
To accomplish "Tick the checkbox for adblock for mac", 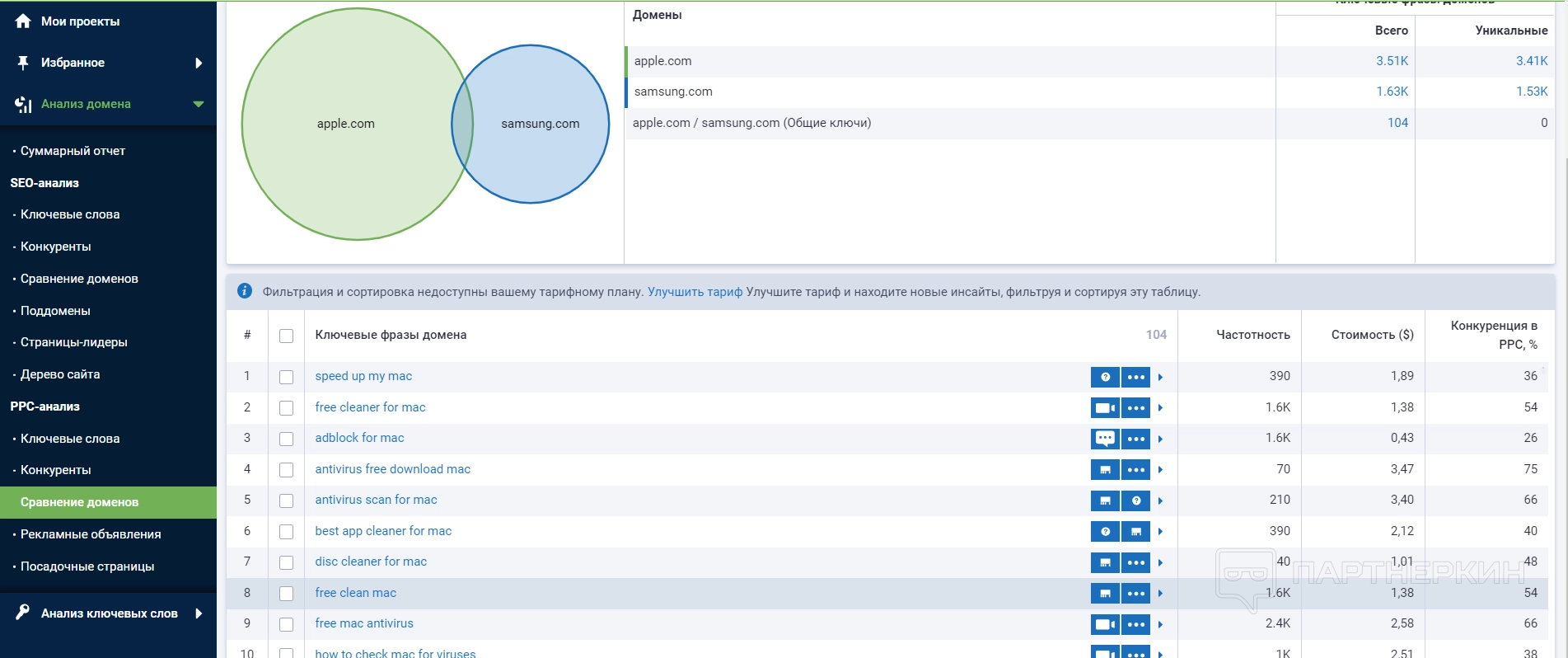I will [286, 439].
